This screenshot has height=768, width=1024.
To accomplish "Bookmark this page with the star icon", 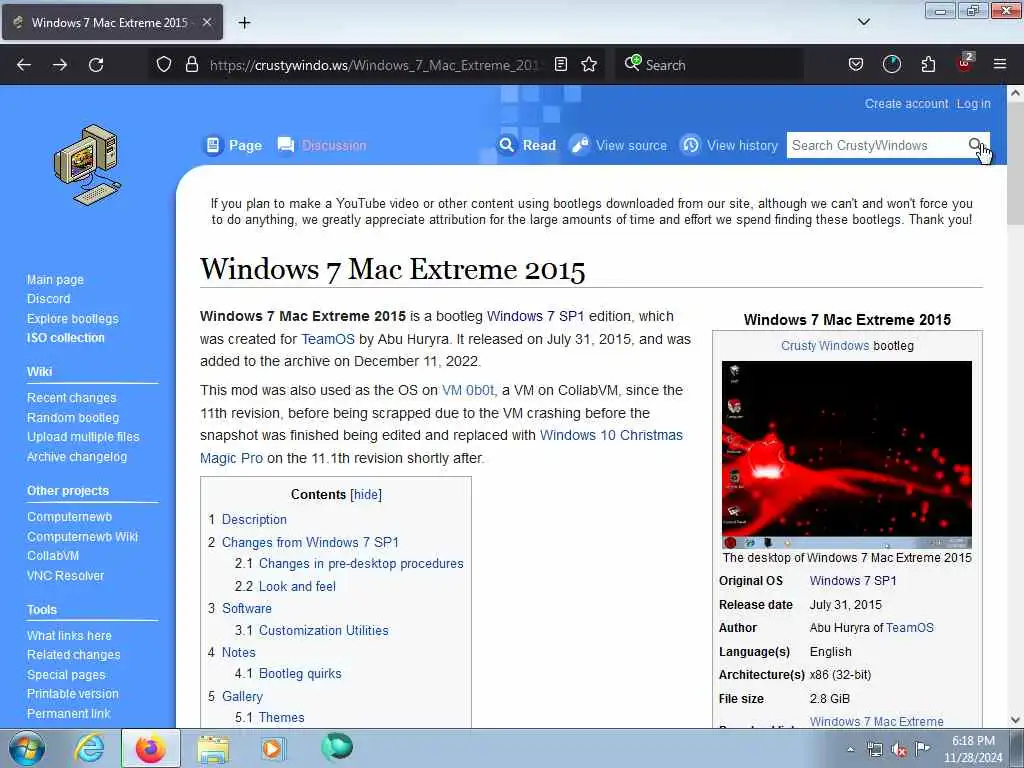I will 589,64.
